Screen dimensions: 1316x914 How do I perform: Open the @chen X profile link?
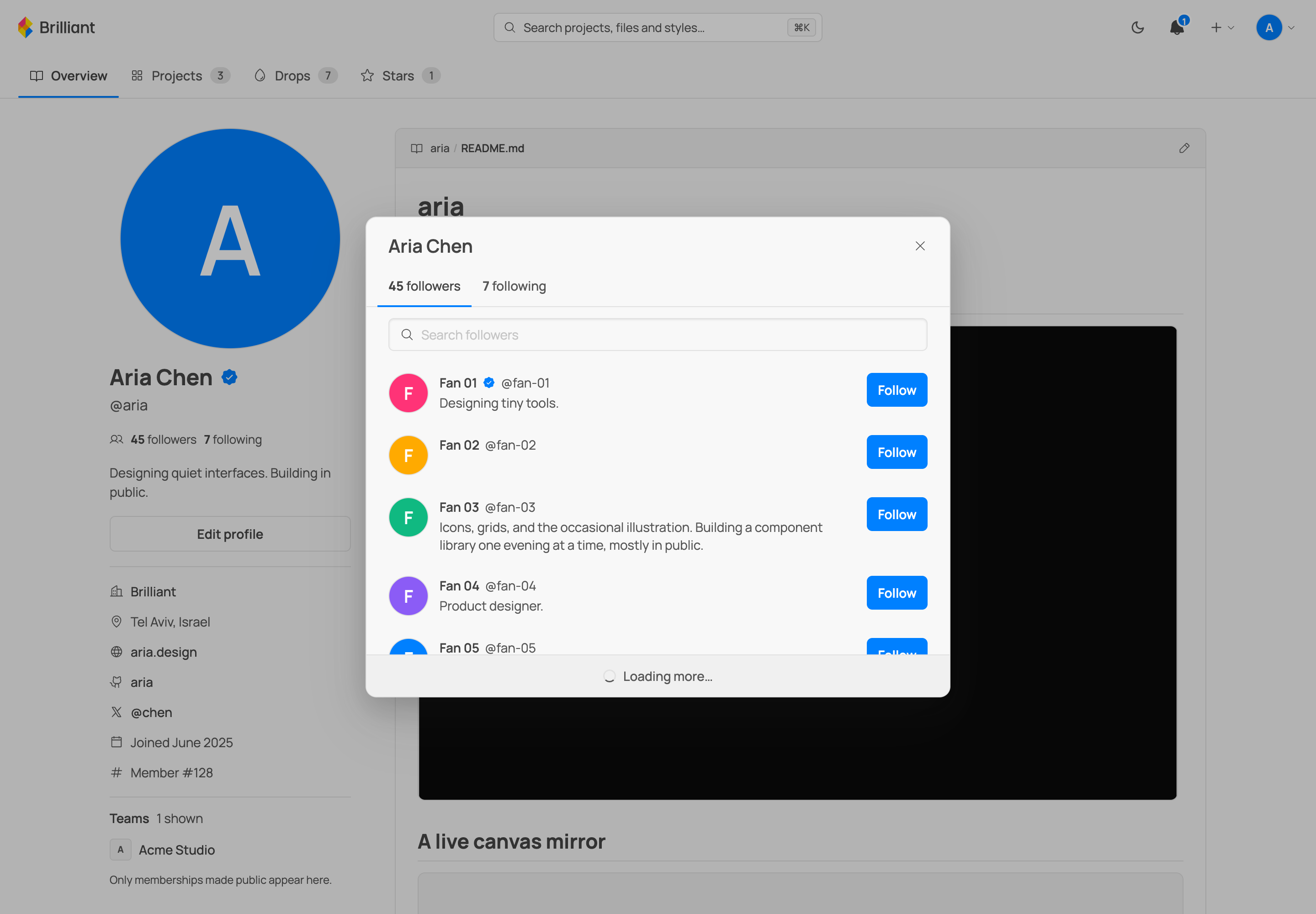[151, 712]
